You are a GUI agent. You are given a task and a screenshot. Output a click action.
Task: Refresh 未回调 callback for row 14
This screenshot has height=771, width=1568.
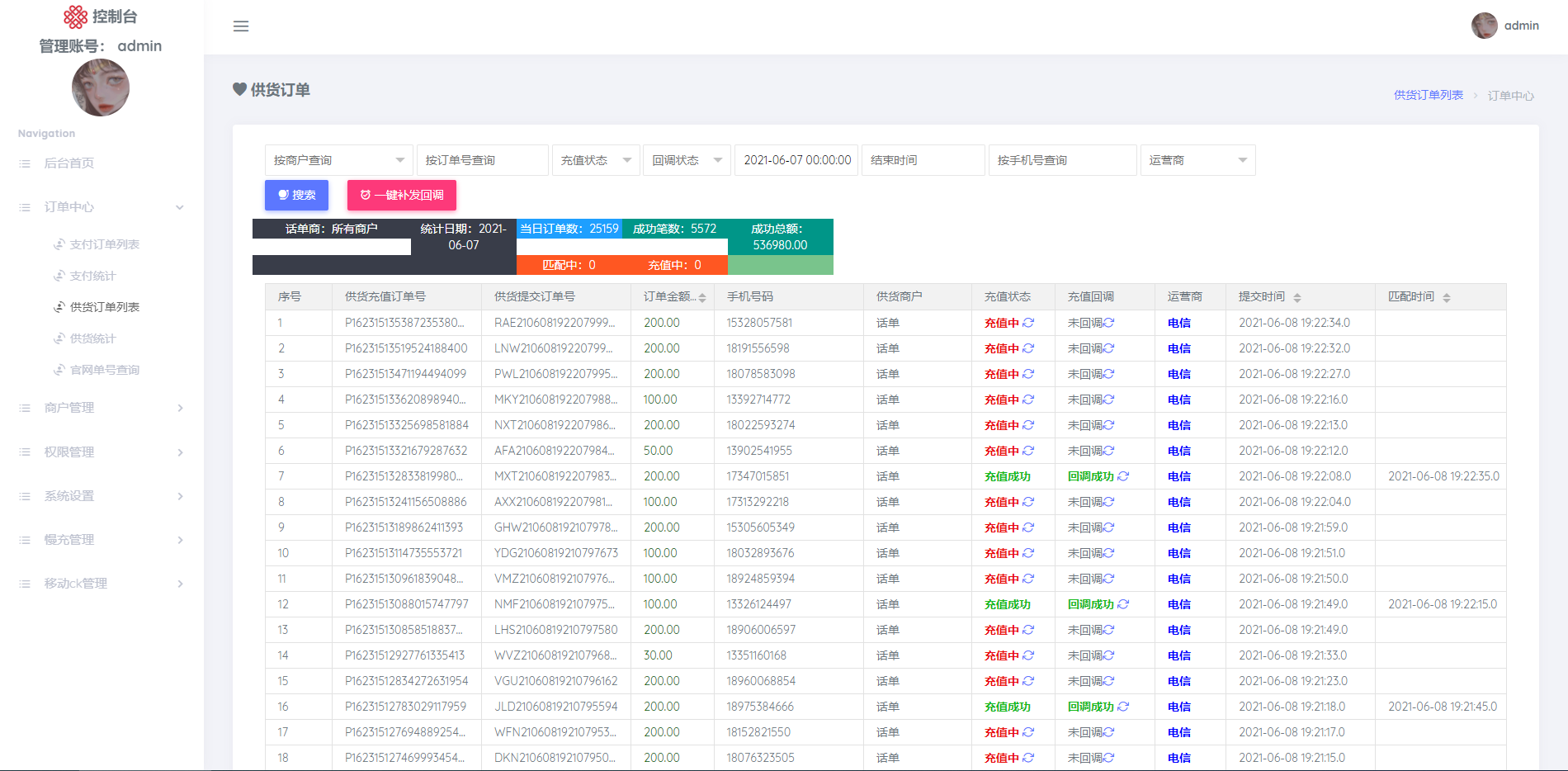(x=1109, y=655)
